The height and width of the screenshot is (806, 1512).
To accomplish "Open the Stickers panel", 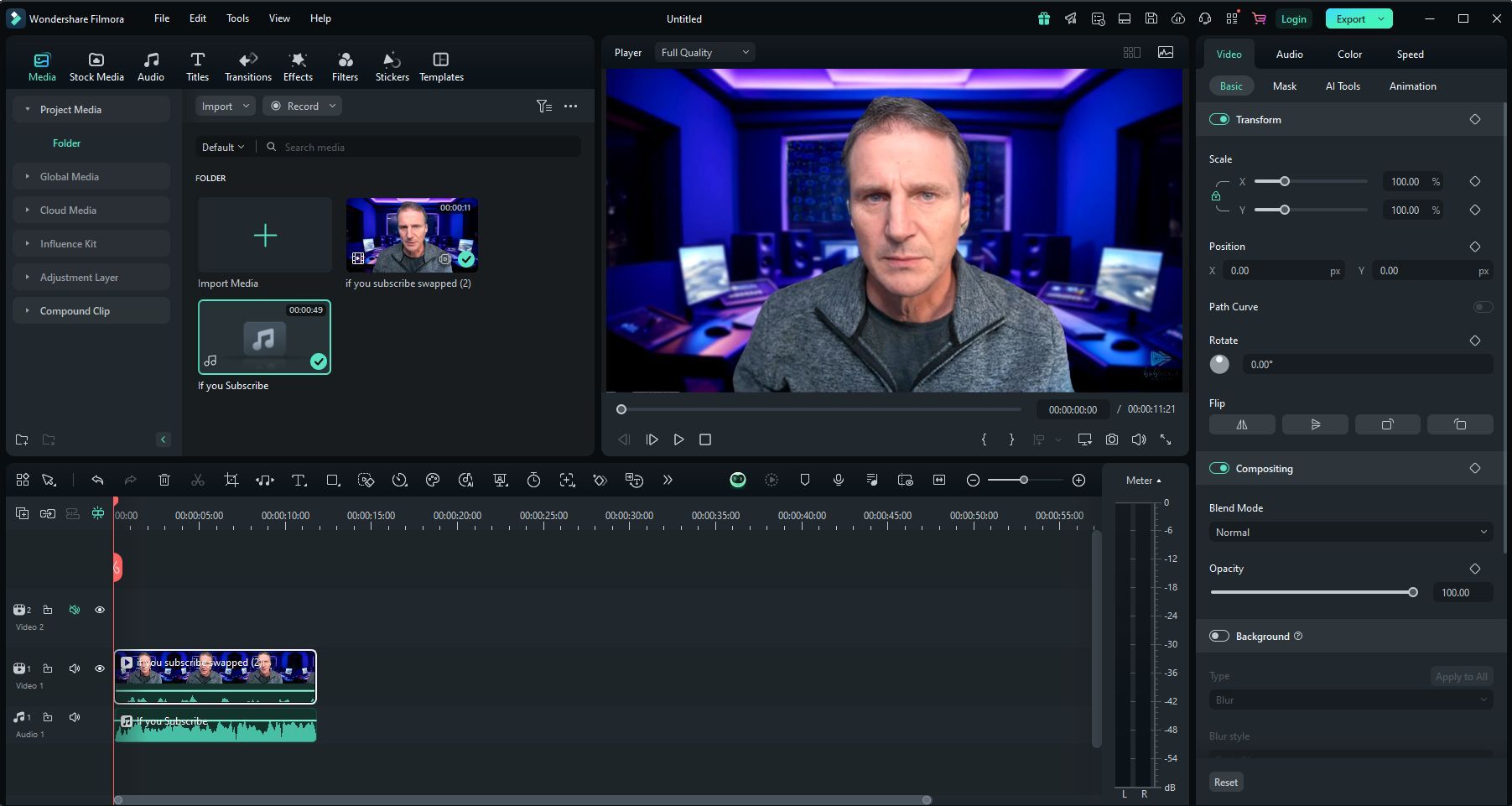I will pyautogui.click(x=392, y=67).
